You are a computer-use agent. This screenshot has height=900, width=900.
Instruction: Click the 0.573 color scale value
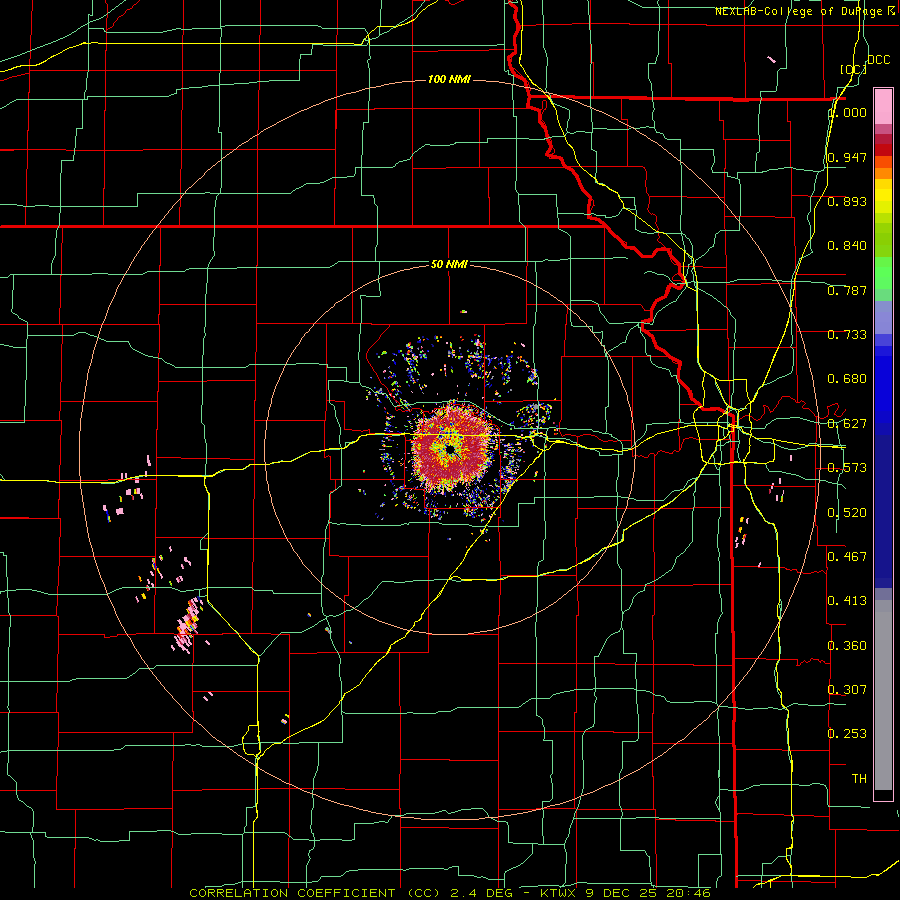coord(847,468)
